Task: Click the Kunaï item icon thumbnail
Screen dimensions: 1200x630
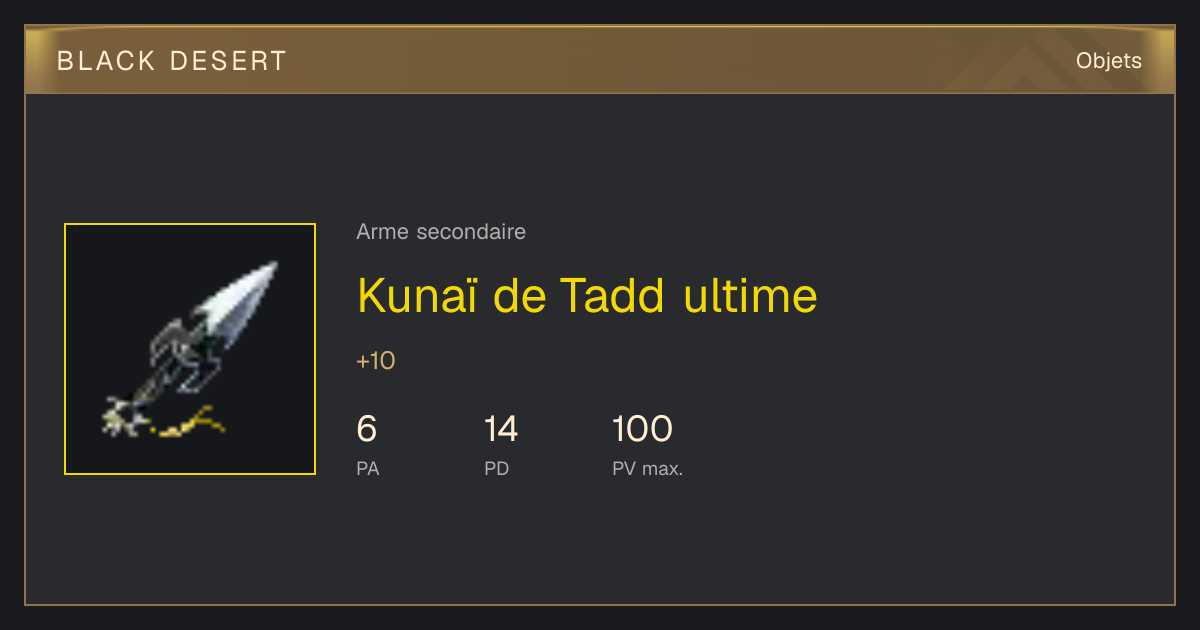Action: (x=190, y=349)
